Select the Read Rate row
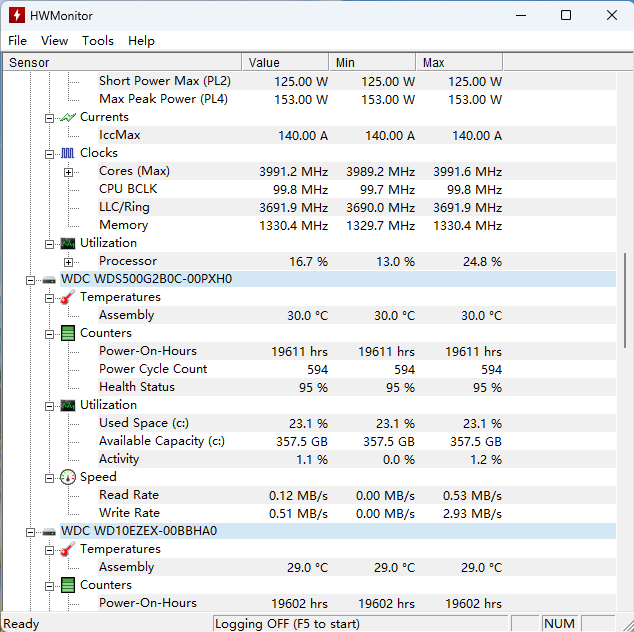634x632 pixels. [357, 495]
